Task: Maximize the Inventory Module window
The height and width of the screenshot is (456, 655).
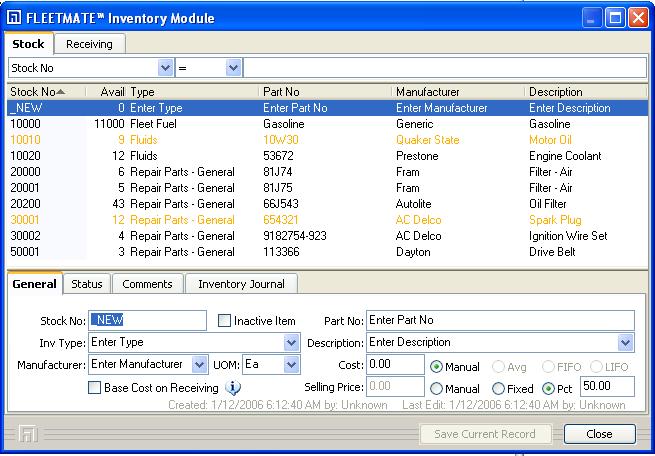Action: tap(615, 18)
